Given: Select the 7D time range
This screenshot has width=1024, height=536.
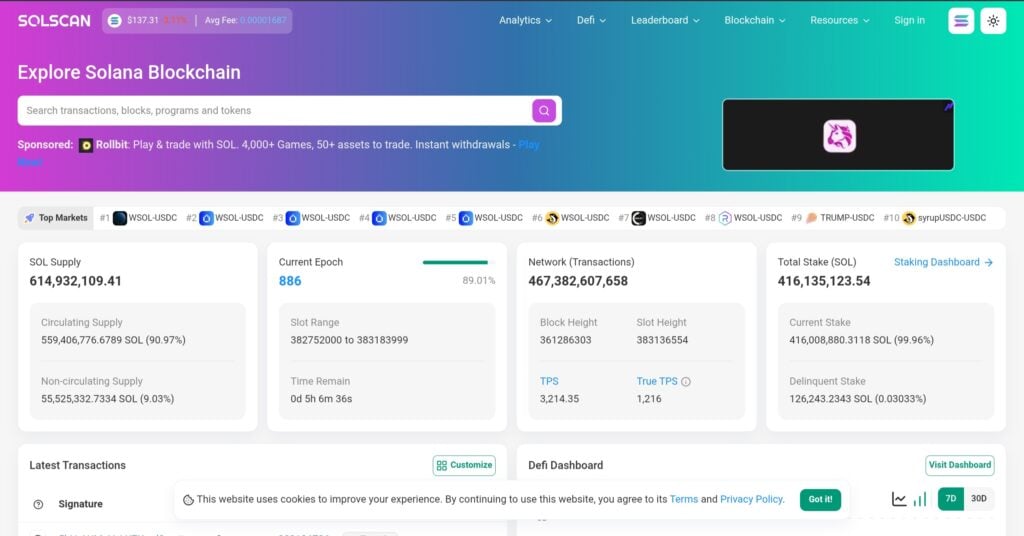Looking at the screenshot, I should point(951,499).
